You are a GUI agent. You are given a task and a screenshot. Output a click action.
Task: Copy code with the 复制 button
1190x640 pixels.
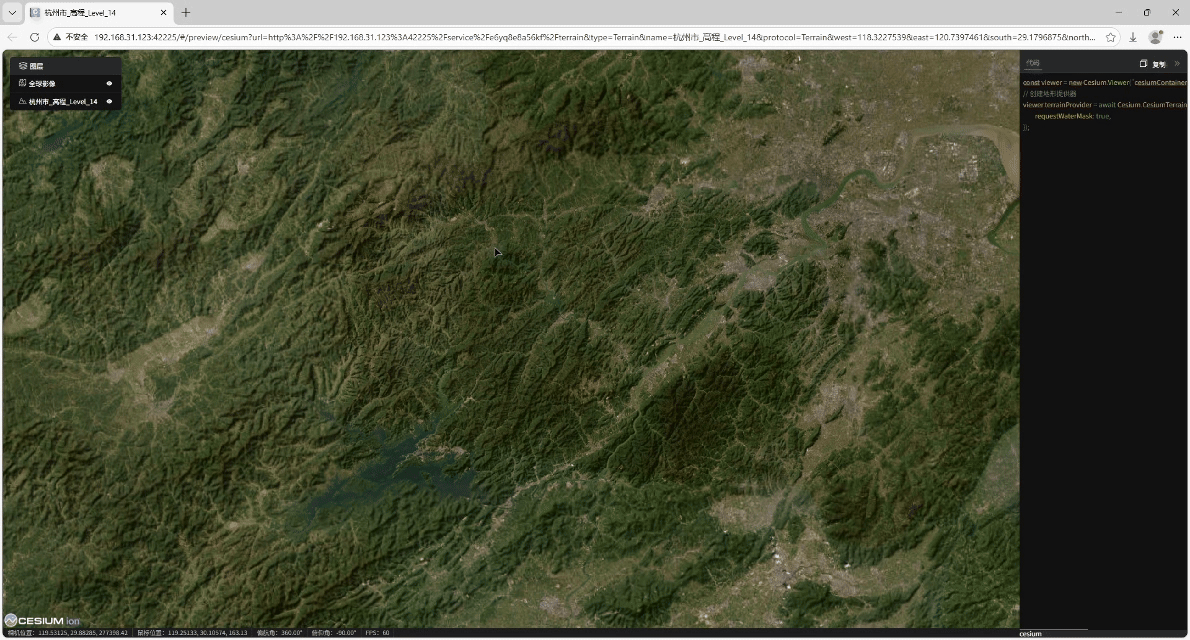[x=1153, y=64]
